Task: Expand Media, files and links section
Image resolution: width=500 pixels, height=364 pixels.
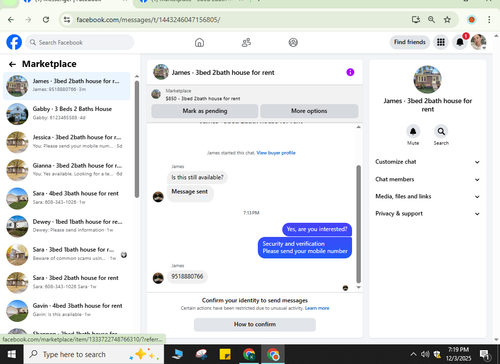Action: click(428, 197)
